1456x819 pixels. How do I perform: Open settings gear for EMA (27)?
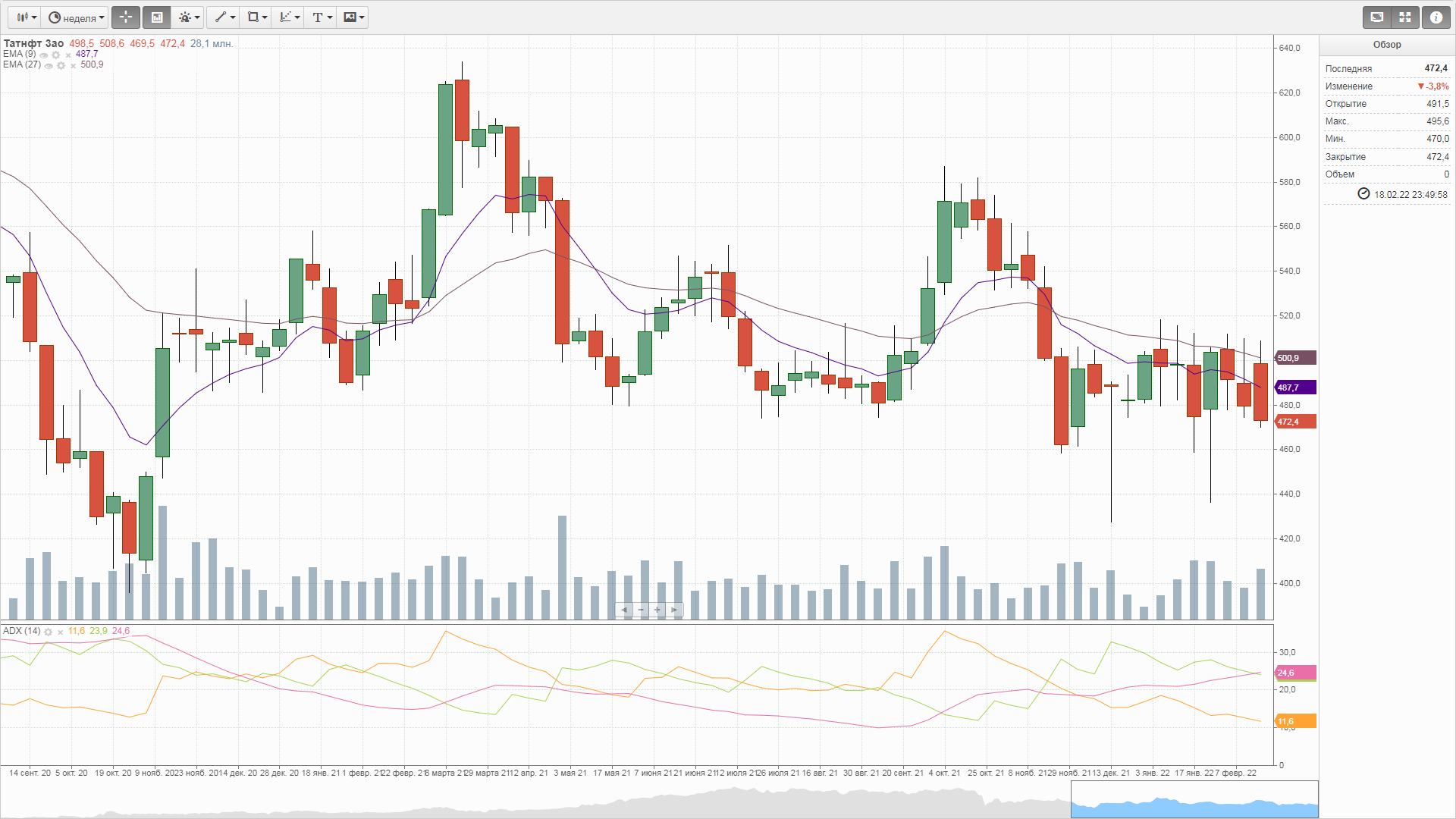point(61,65)
